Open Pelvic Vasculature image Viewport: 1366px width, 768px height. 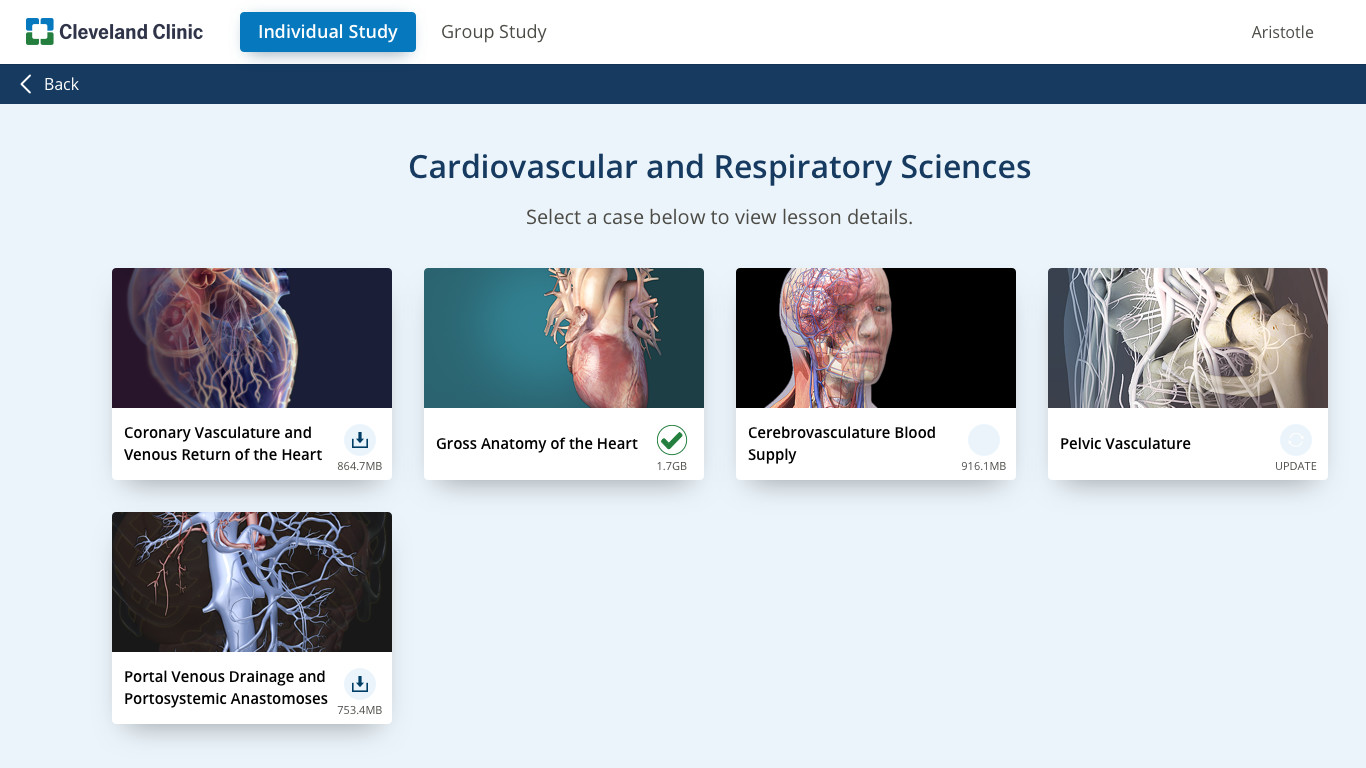coord(1188,338)
